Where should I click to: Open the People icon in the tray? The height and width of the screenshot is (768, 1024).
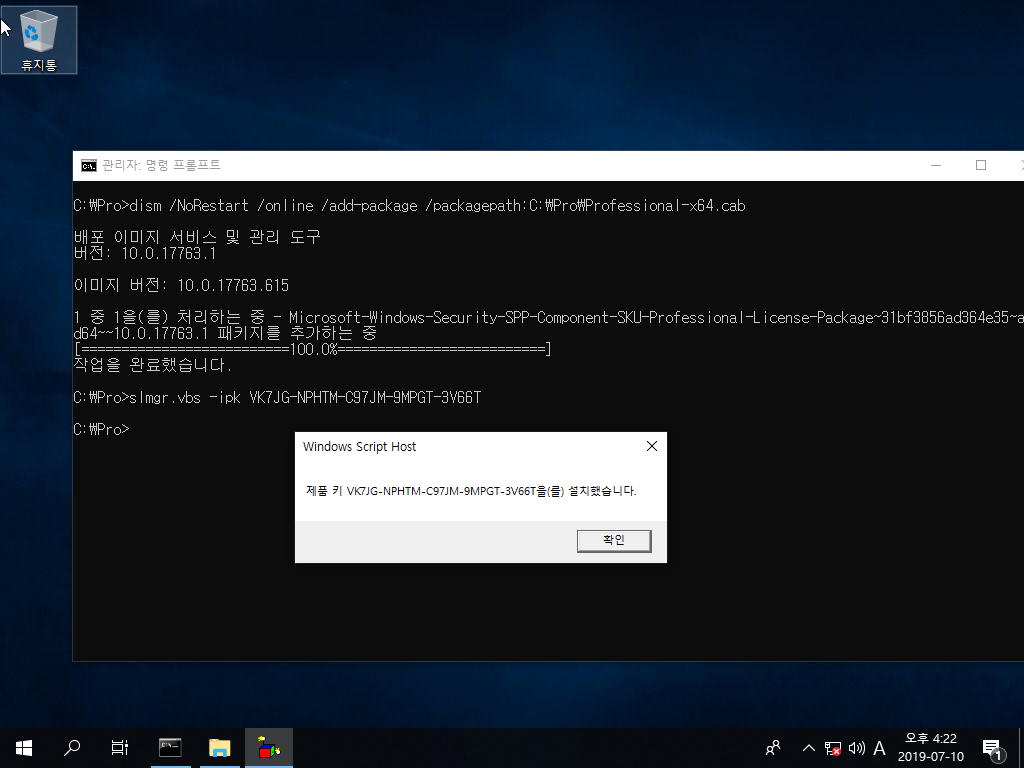773,748
